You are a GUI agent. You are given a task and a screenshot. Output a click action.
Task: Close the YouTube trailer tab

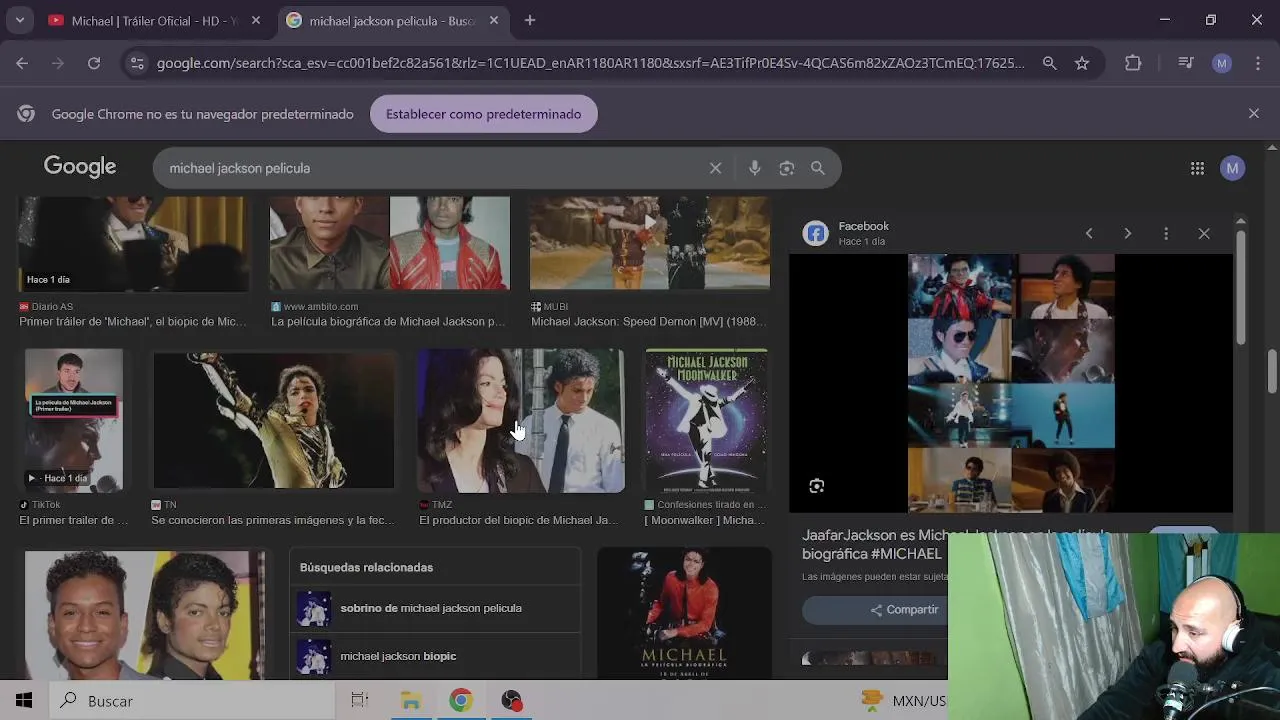pos(256,20)
